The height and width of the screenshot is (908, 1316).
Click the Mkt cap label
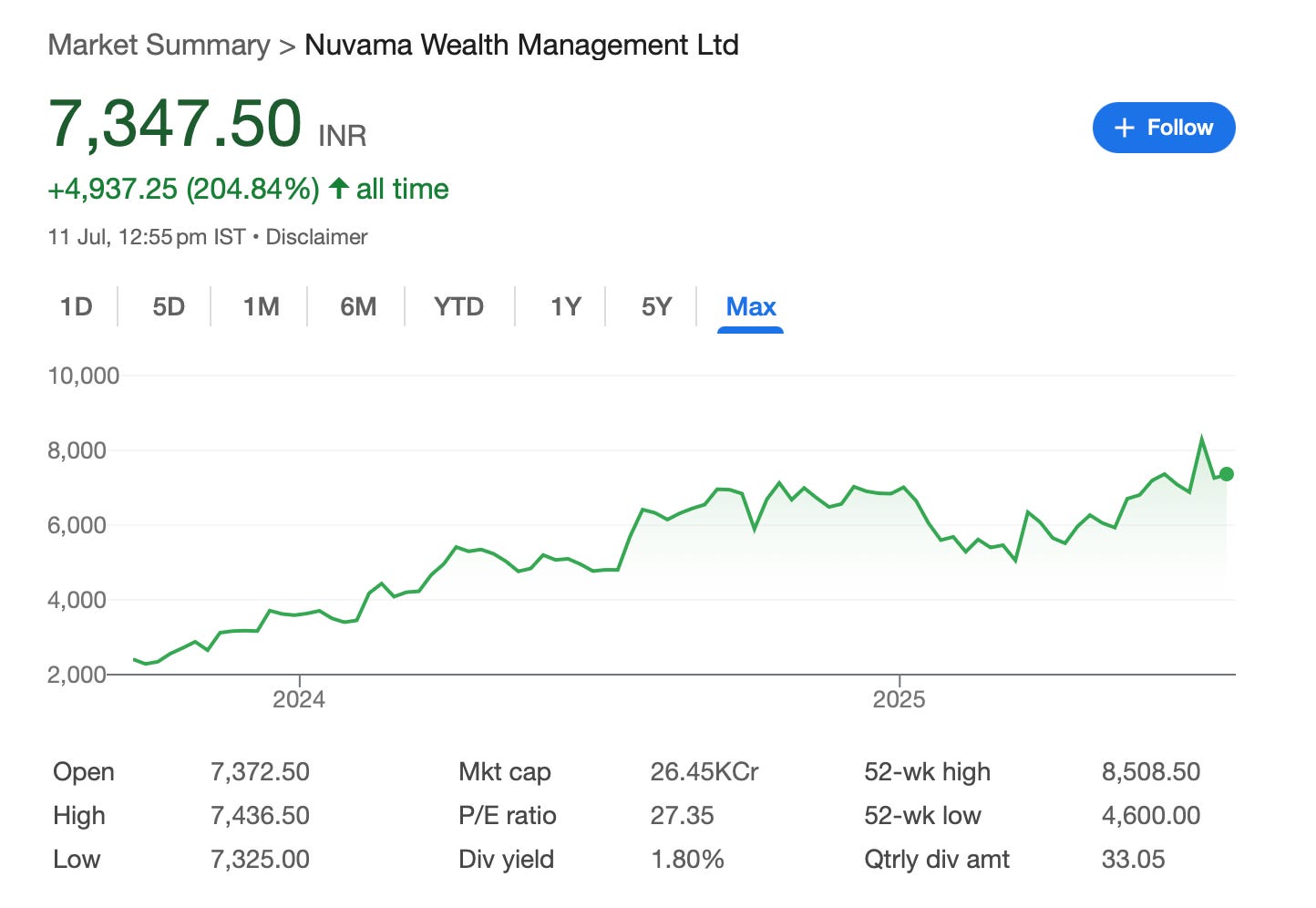point(505,771)
